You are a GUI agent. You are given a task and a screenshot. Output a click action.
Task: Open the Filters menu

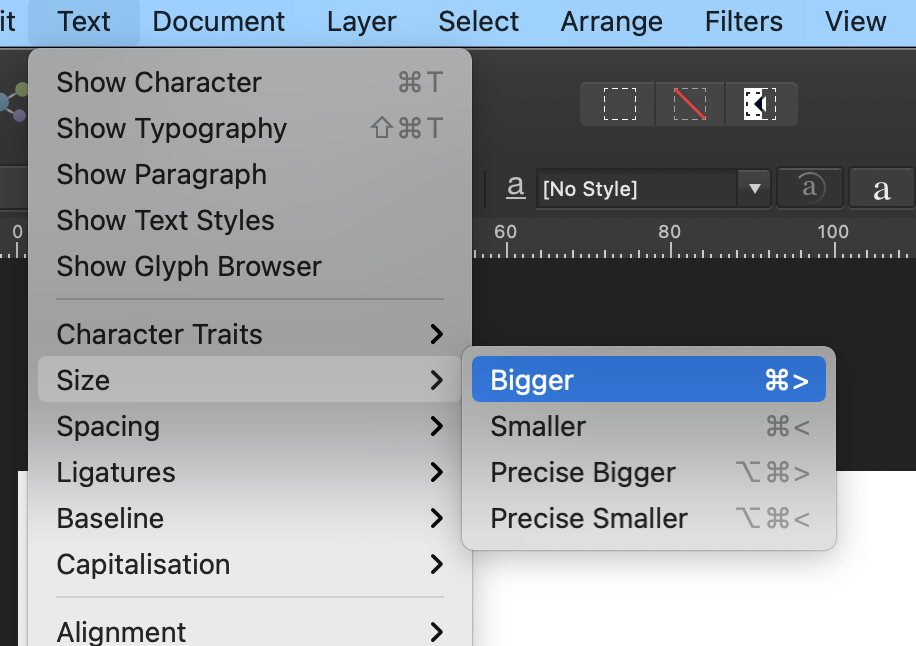743,21
